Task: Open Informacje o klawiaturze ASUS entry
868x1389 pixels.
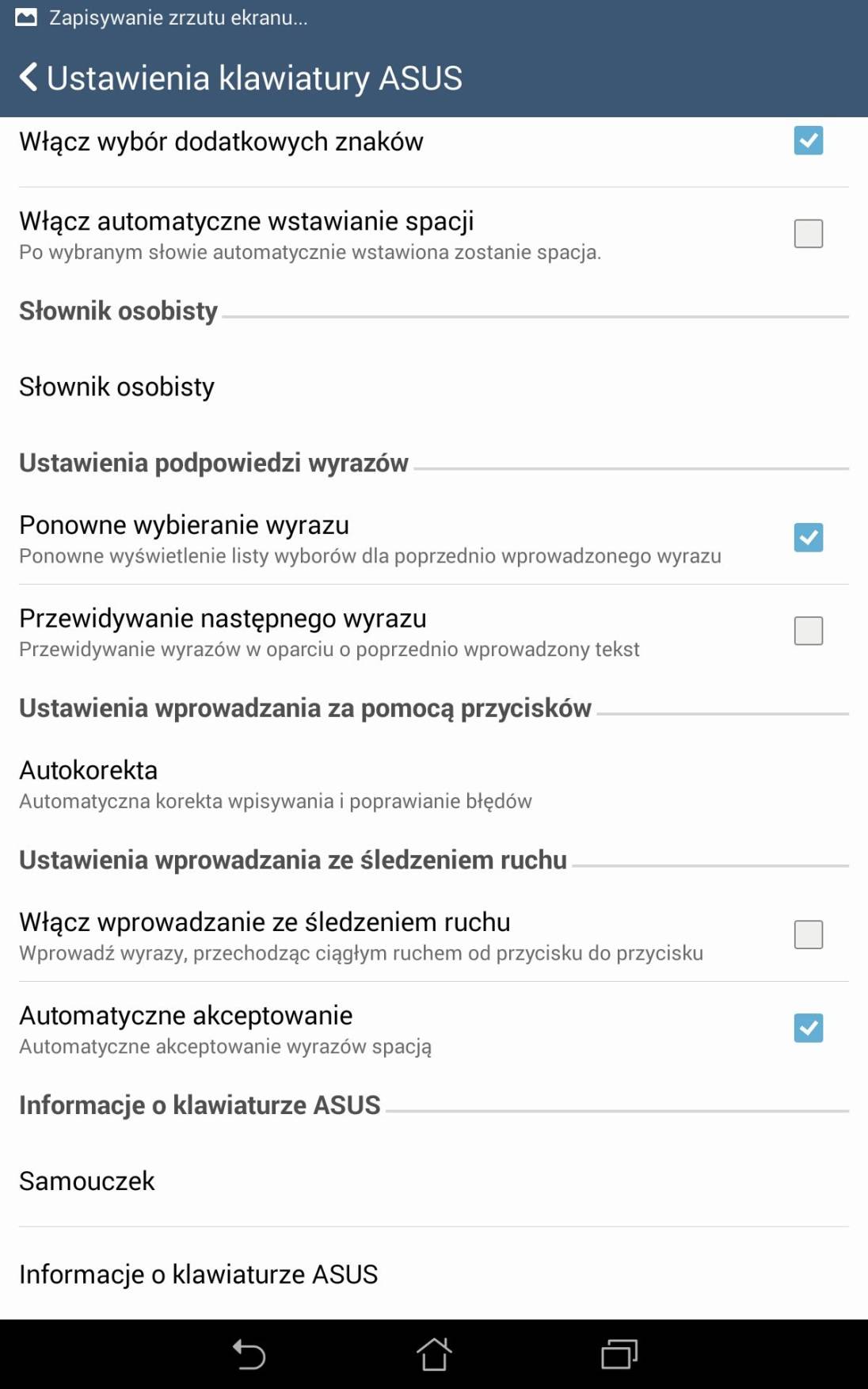Action: click(x=434, y=1274)
